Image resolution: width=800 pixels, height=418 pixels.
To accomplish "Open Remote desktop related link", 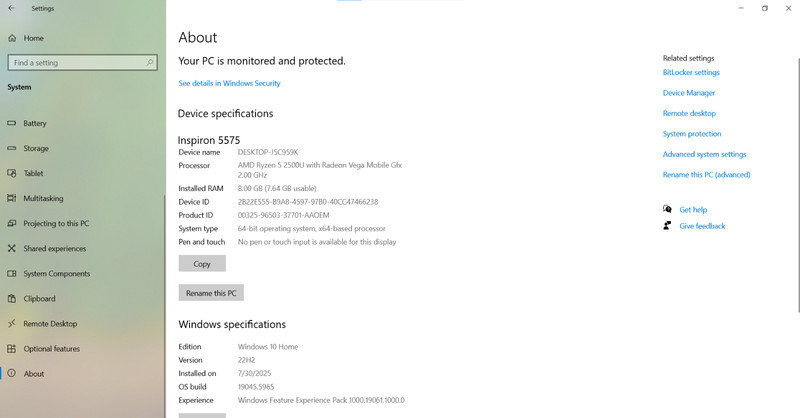I will coord(689,113).
